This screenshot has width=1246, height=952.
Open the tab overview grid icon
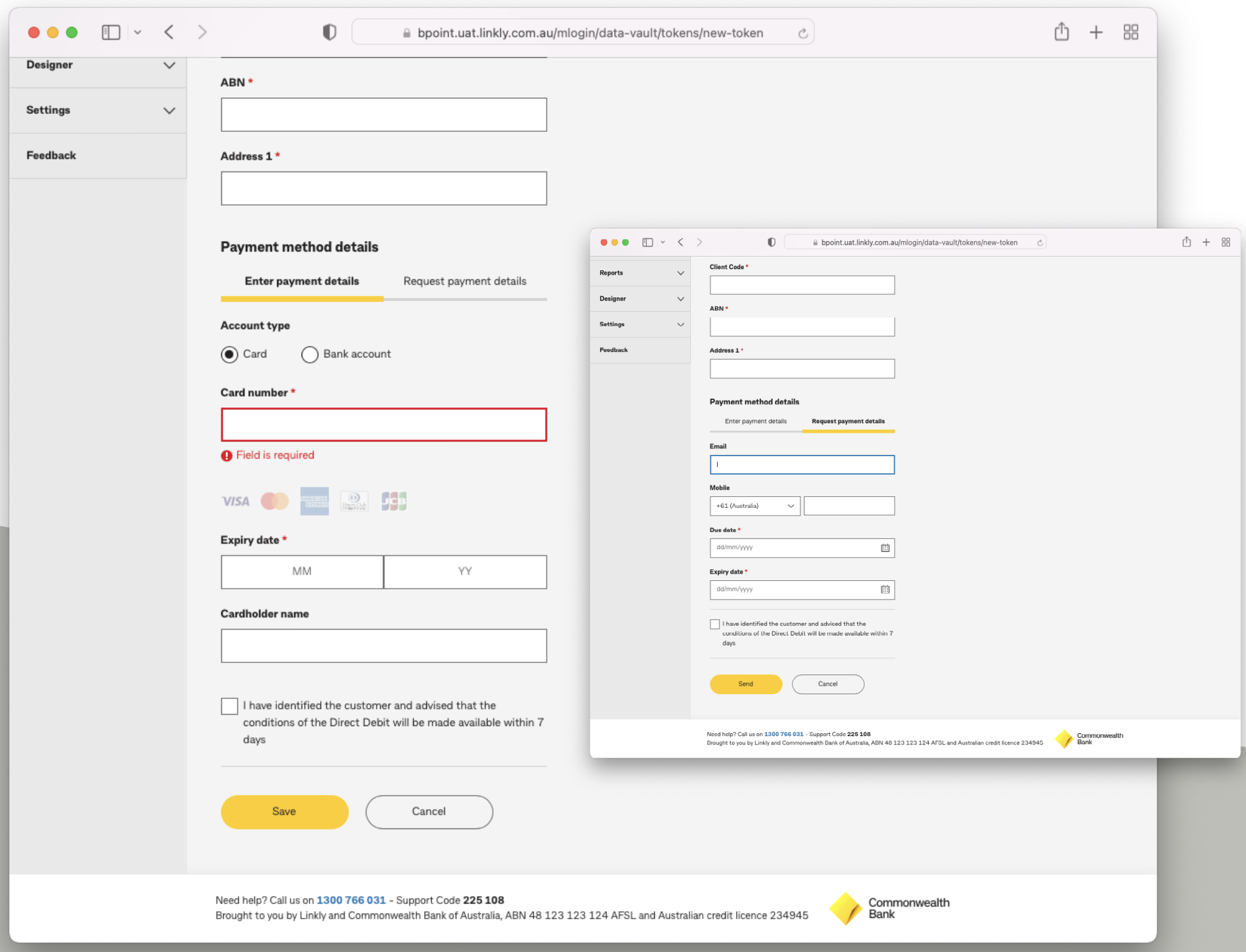click(1131, 32)
